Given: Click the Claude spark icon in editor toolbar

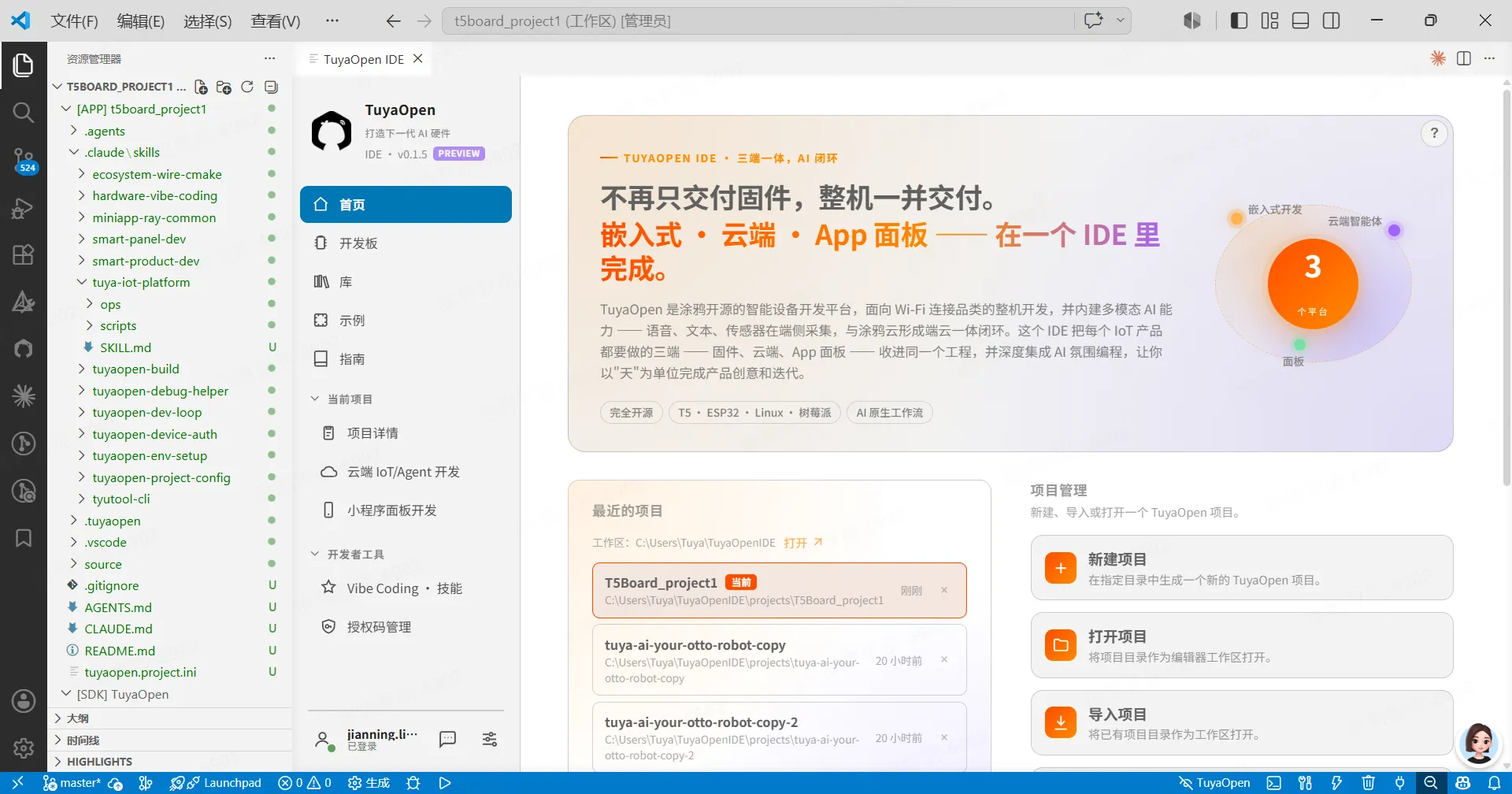Looking at the screenshot, I should [x=1438, y=58].
